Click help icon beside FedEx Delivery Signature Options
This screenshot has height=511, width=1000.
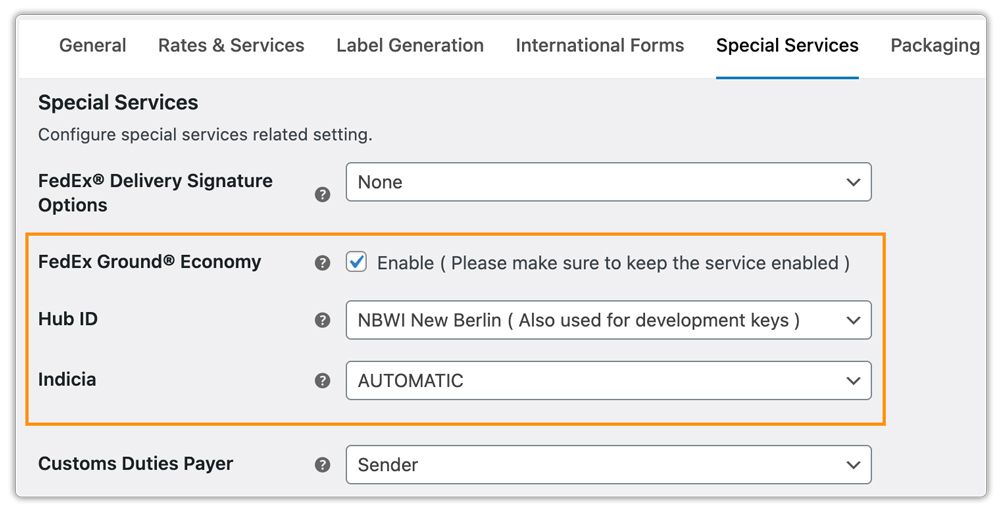(x=322, y=194)
